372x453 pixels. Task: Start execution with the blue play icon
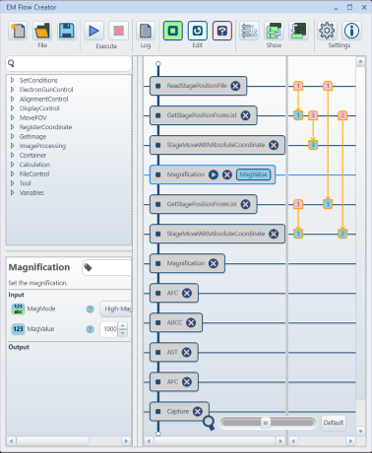pos(94,31)
